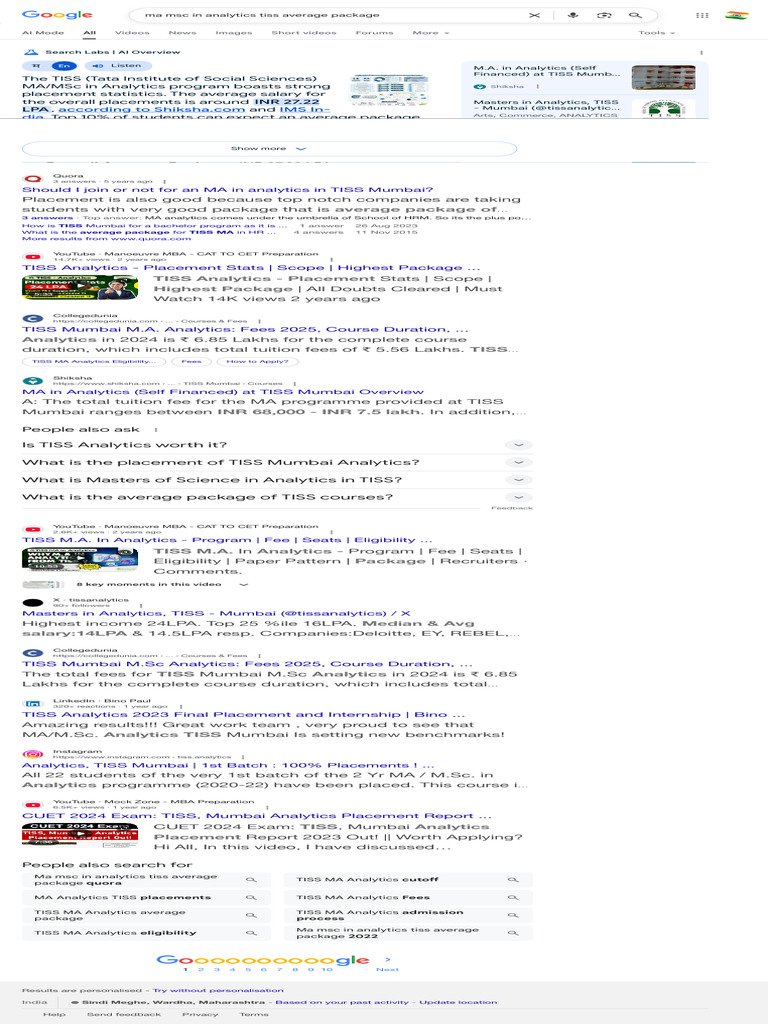This screenshot has height=1024, width=768.
Task: Switch to Videos tab
Action: click(132, 33)
